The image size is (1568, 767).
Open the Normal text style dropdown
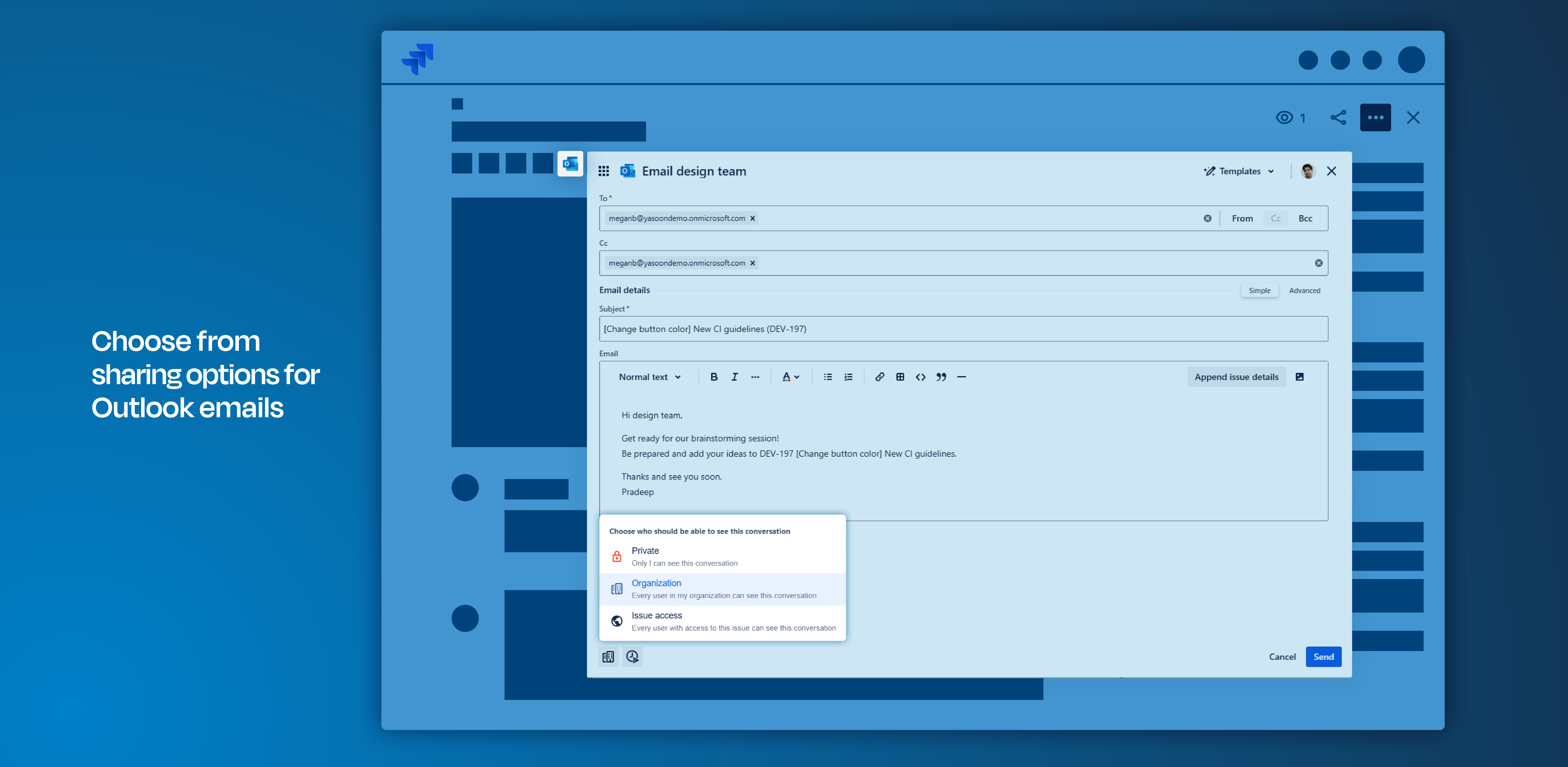pyautogui.click(x=649, y=377)
